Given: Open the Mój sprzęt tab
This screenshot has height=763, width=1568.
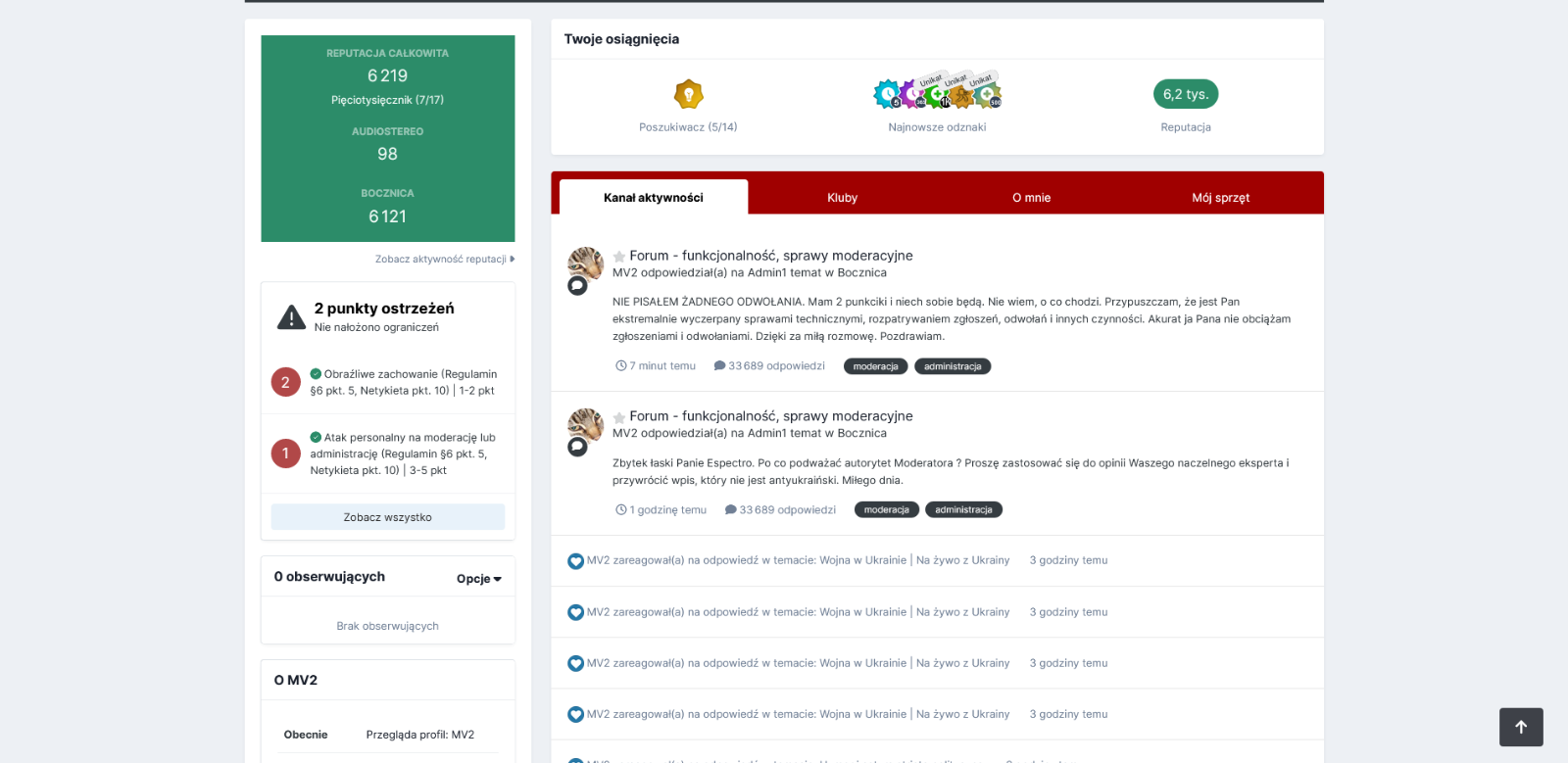Looking at the screenshot, I should (1220, 197).
